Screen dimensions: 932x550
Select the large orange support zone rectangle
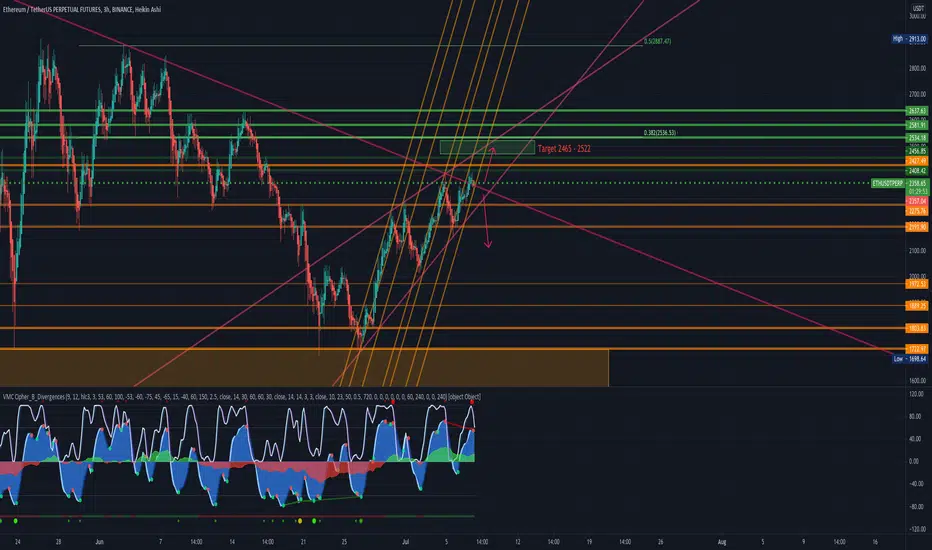tap(304, 368)
